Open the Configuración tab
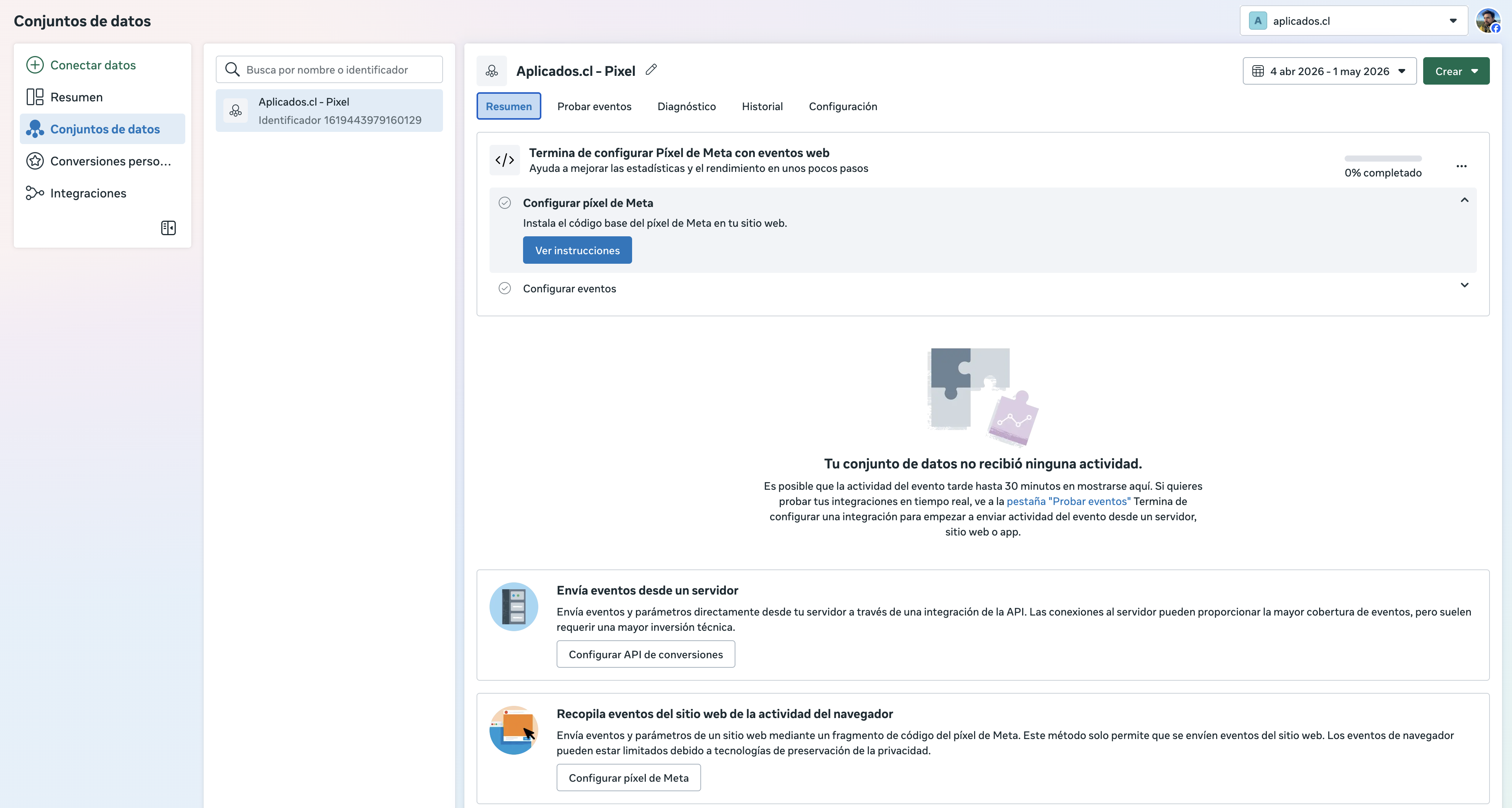1512x808 pixels. tap(843, 106)
